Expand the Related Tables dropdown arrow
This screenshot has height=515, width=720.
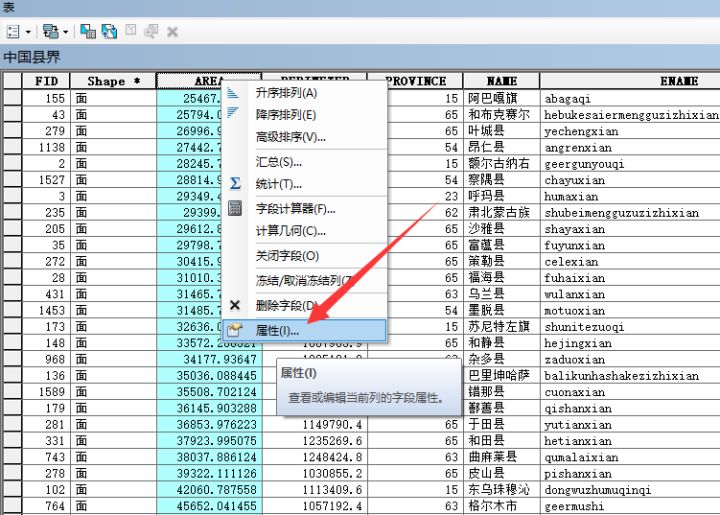[66, 32]
